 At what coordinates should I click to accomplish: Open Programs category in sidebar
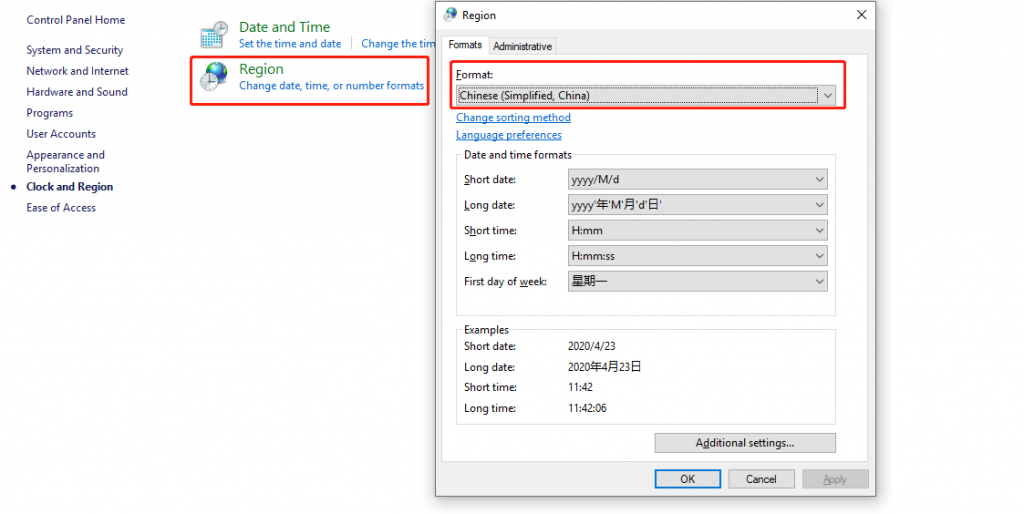point(50,112)
